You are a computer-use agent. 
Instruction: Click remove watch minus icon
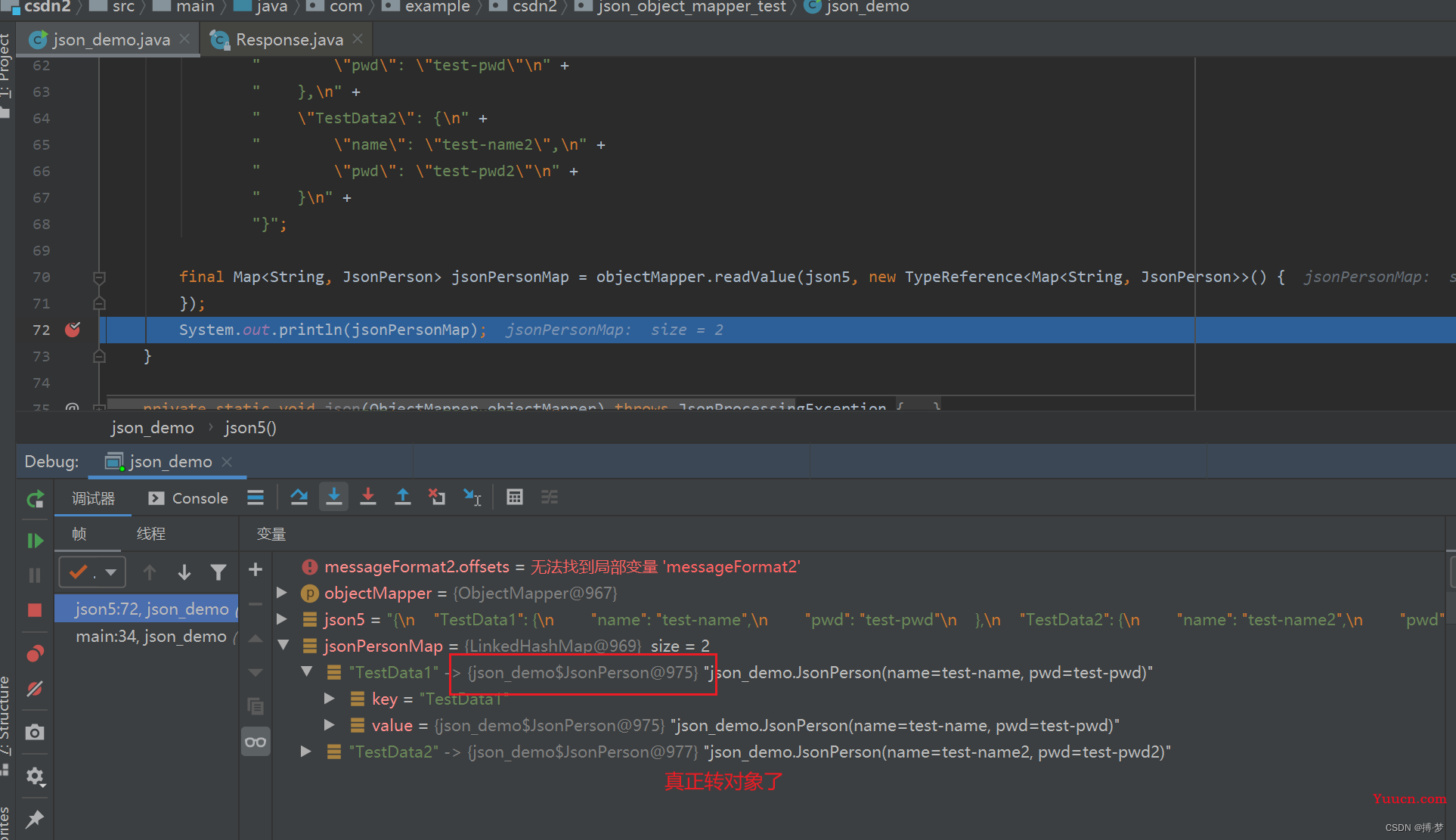256,604
